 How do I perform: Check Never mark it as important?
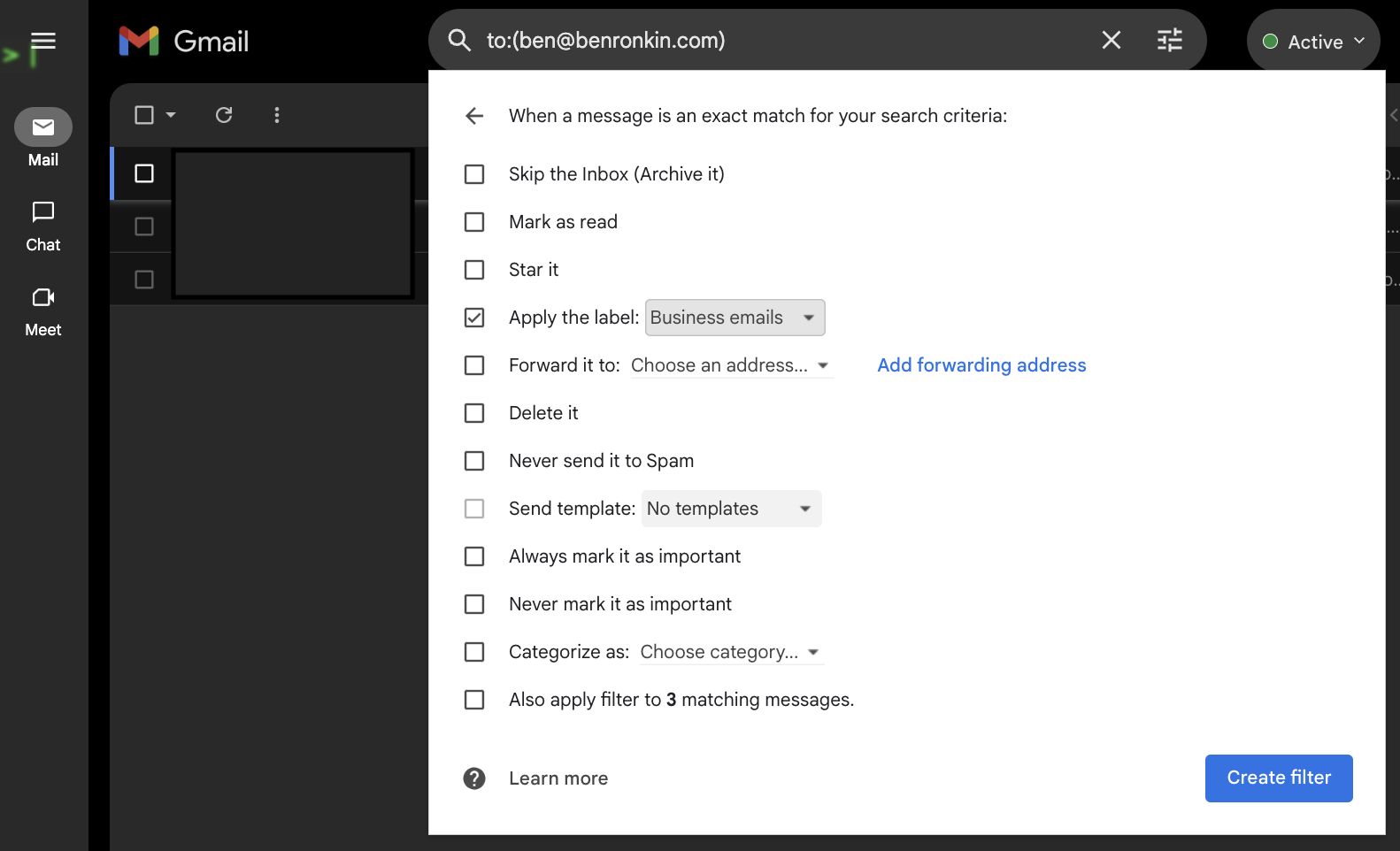coord(474,604)
